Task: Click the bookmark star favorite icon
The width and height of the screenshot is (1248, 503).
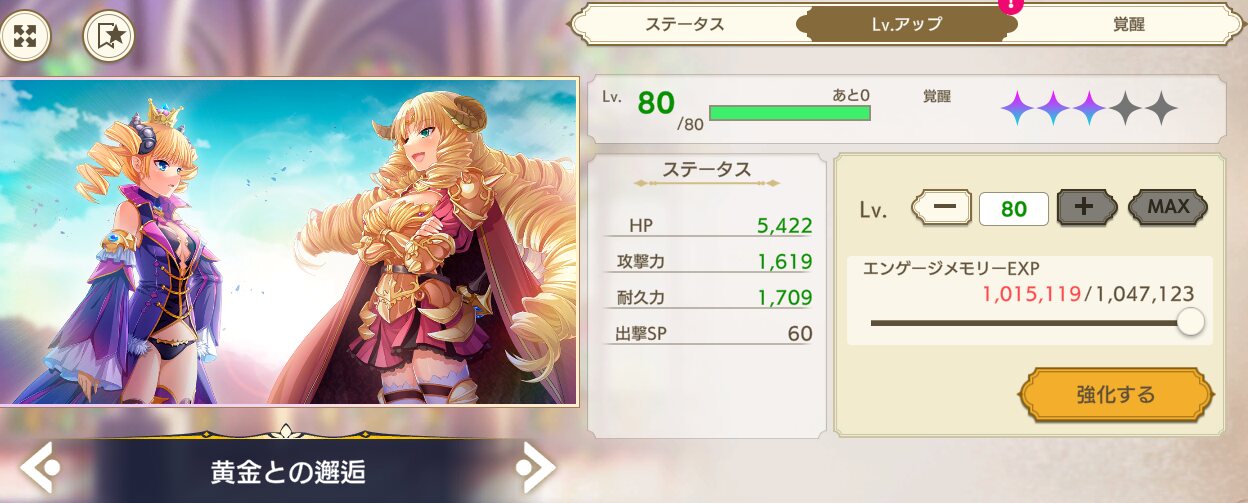Action: (x=109, y=37)
